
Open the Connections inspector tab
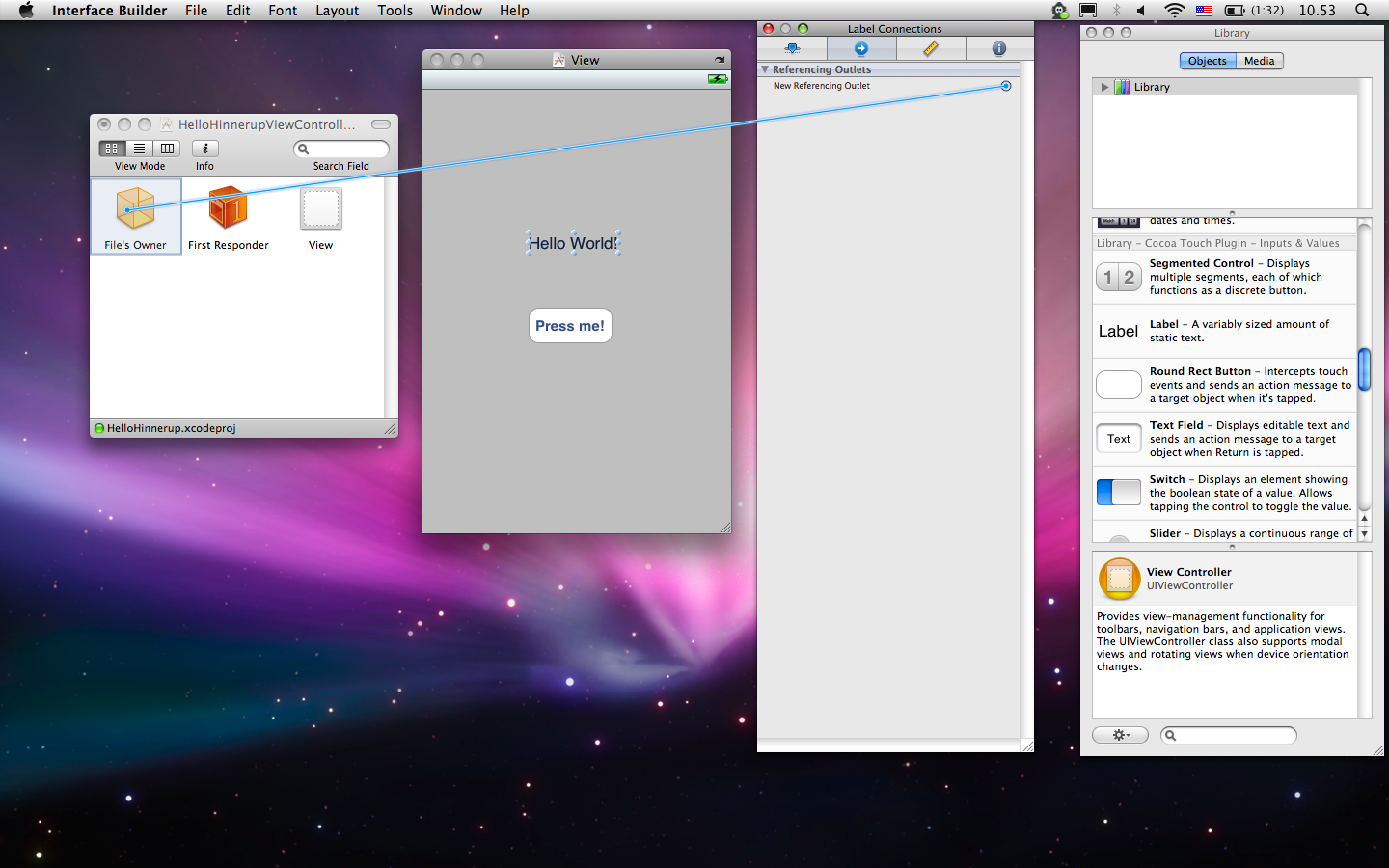pos(861,48)
